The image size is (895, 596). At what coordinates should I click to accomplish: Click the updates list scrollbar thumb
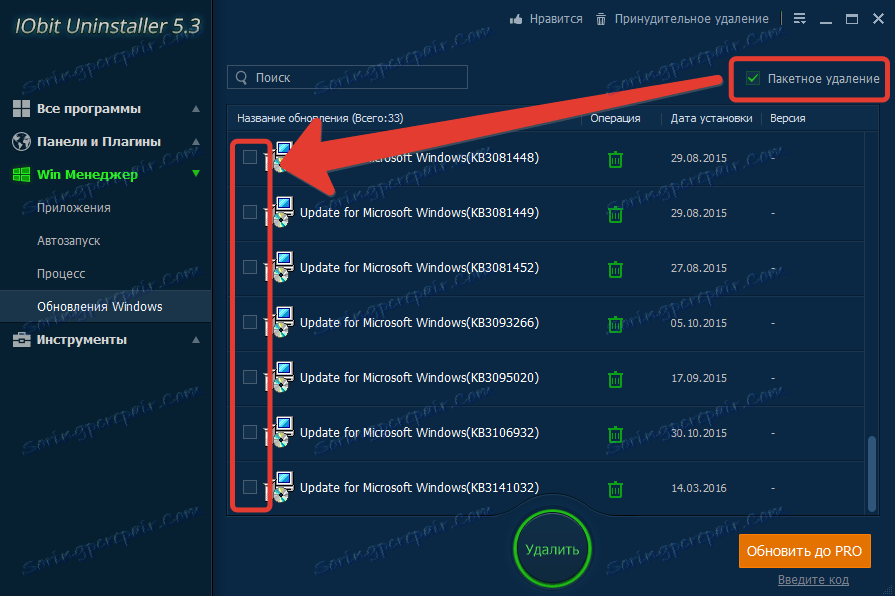(x=872, y=474)
